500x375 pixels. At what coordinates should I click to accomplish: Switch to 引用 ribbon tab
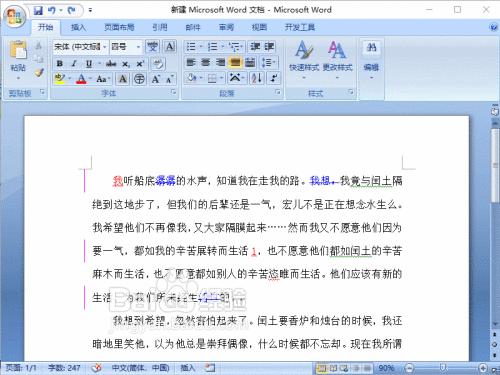(x=160, y=27)
